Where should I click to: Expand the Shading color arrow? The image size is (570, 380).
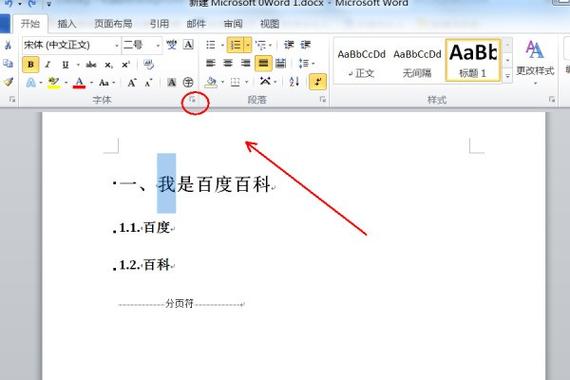coord(222,82)
